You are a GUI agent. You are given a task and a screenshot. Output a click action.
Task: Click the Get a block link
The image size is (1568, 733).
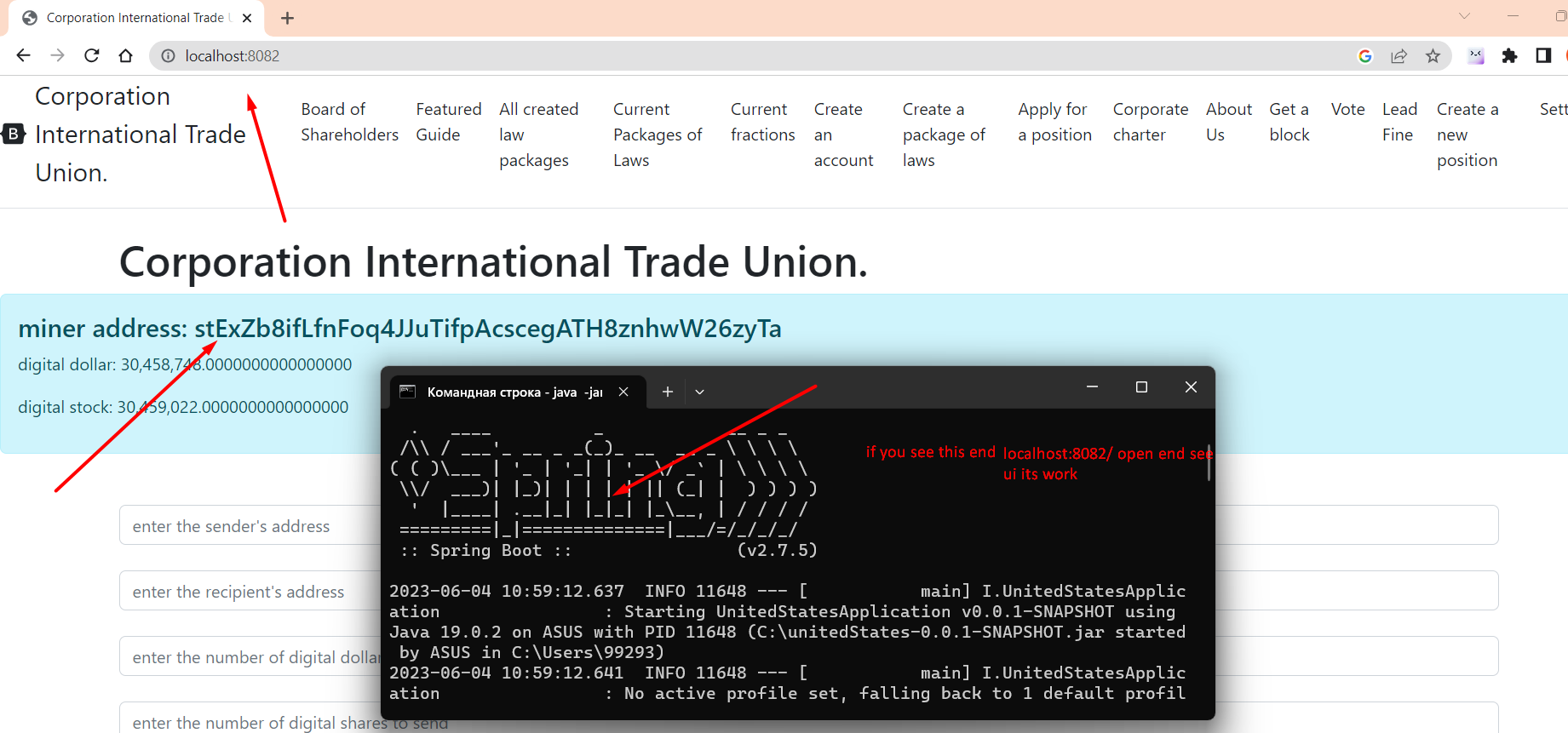1289,122
